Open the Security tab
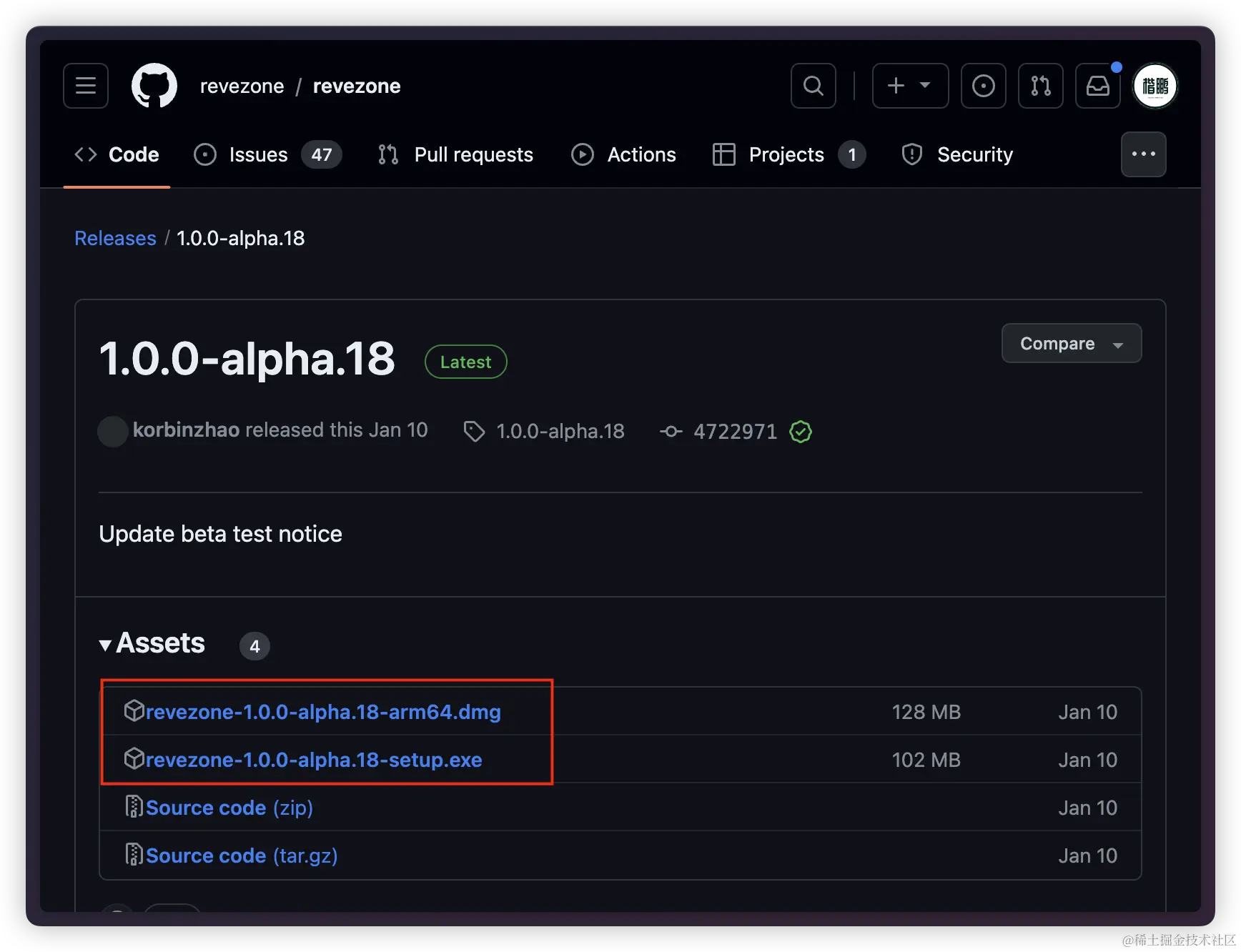 [x=957, y=154]
